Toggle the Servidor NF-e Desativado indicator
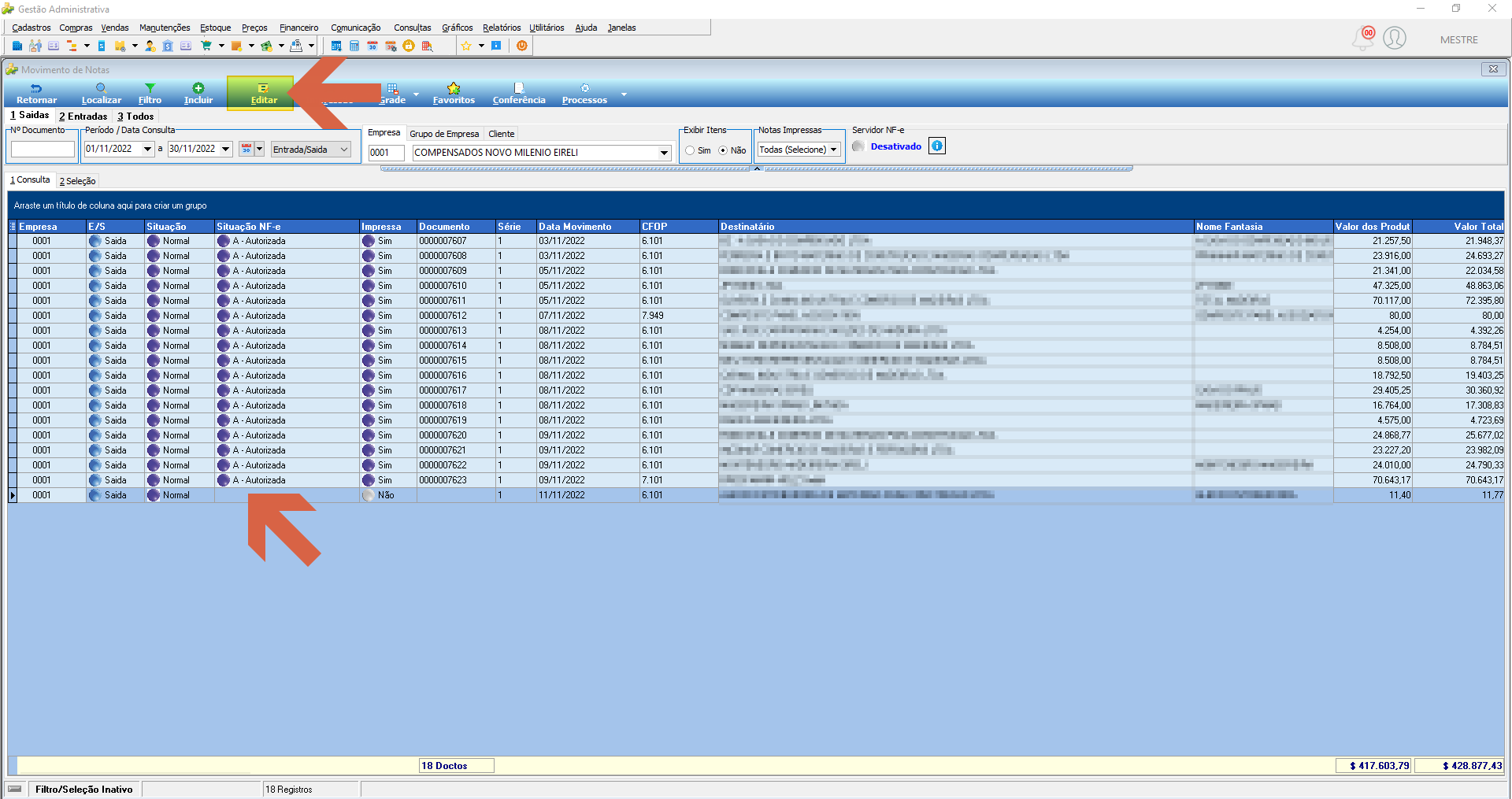The height and width of the screenshot is (799, 1512). tap(858, 146)
